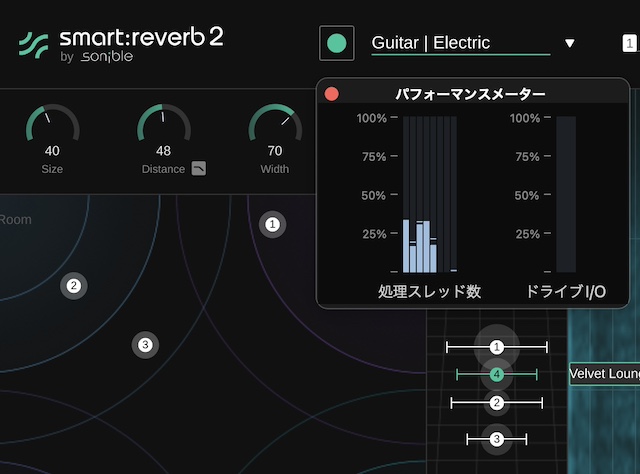Select node 1 in the room circles
Viewport: 640px width, 474px height.
pos(271,225)
